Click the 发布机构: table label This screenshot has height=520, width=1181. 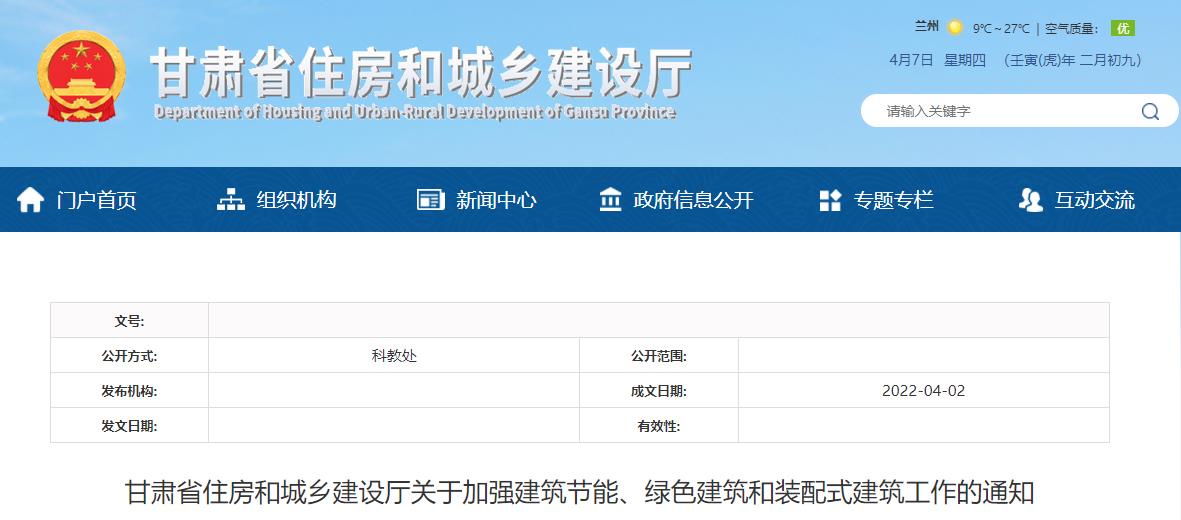130,391
